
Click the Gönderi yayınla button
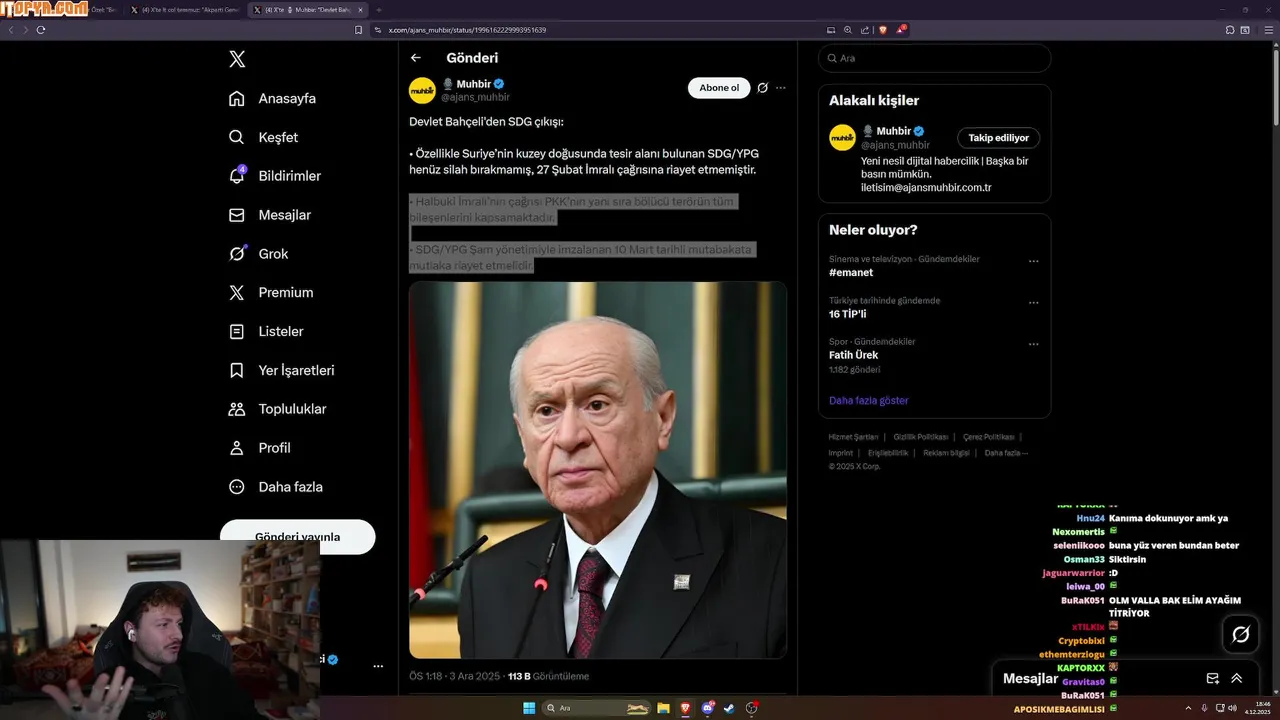coord(298,536)
